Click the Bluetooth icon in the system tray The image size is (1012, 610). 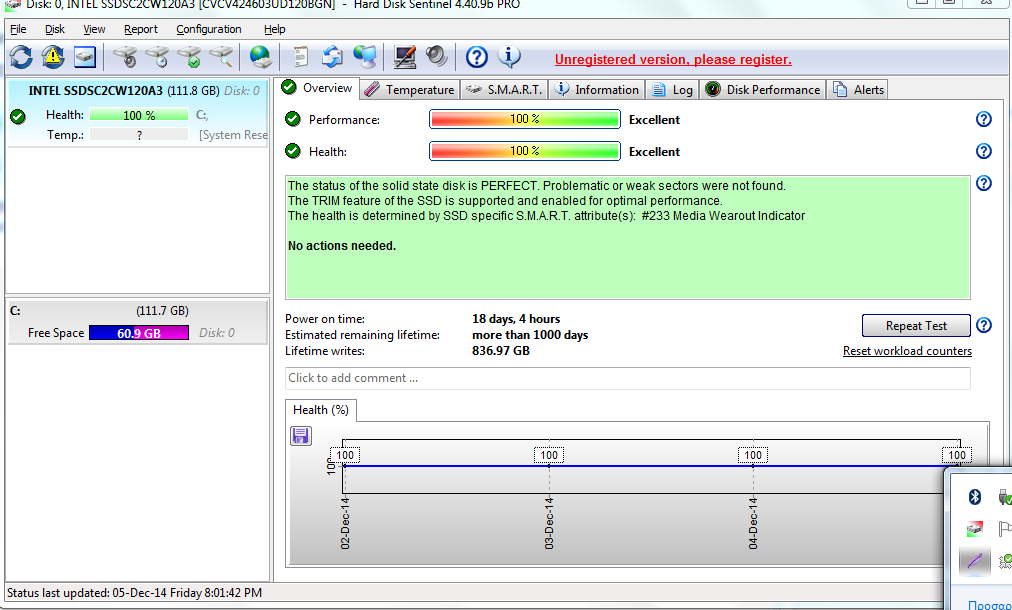point(975,496)
